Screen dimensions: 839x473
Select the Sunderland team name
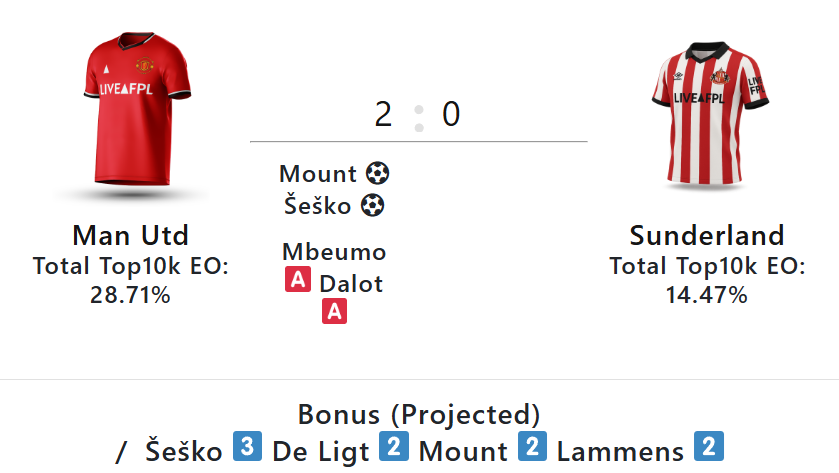(707, 236)
